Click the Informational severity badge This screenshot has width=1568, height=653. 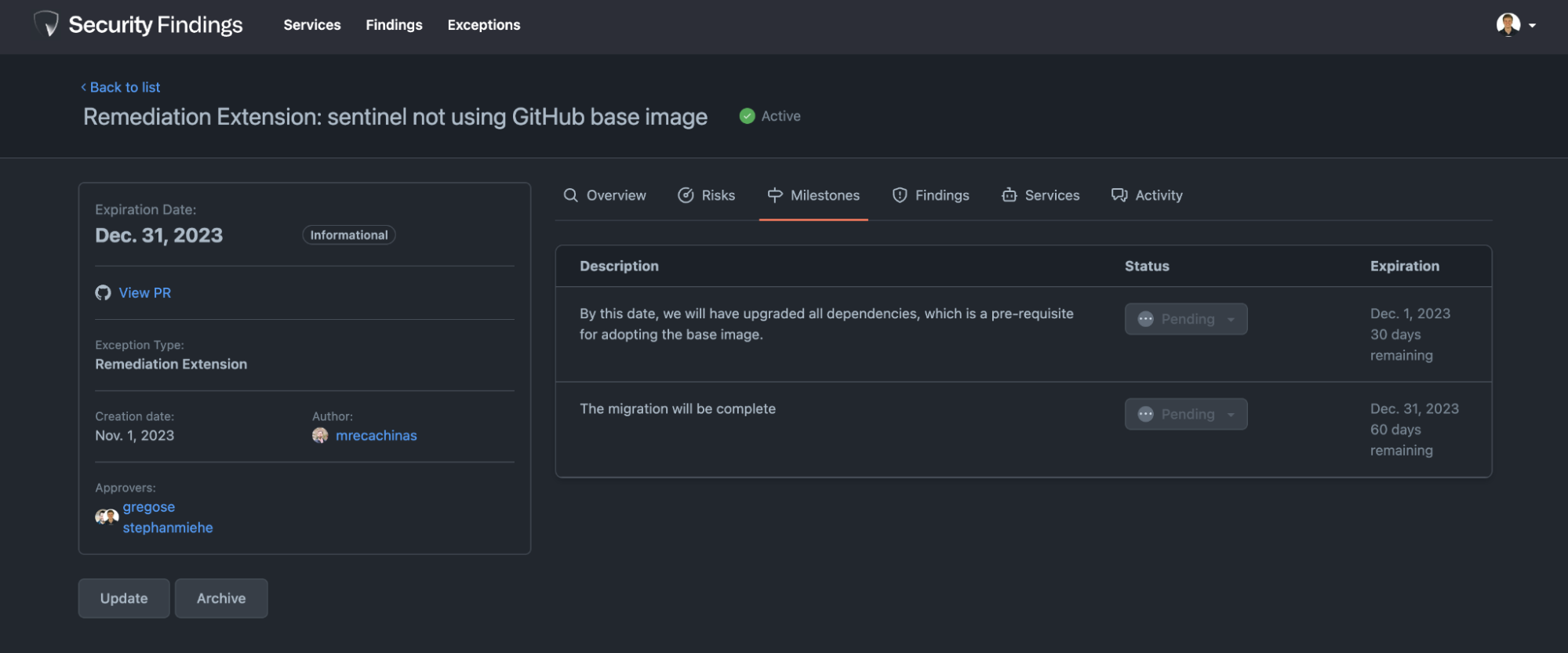pos(349,235)
